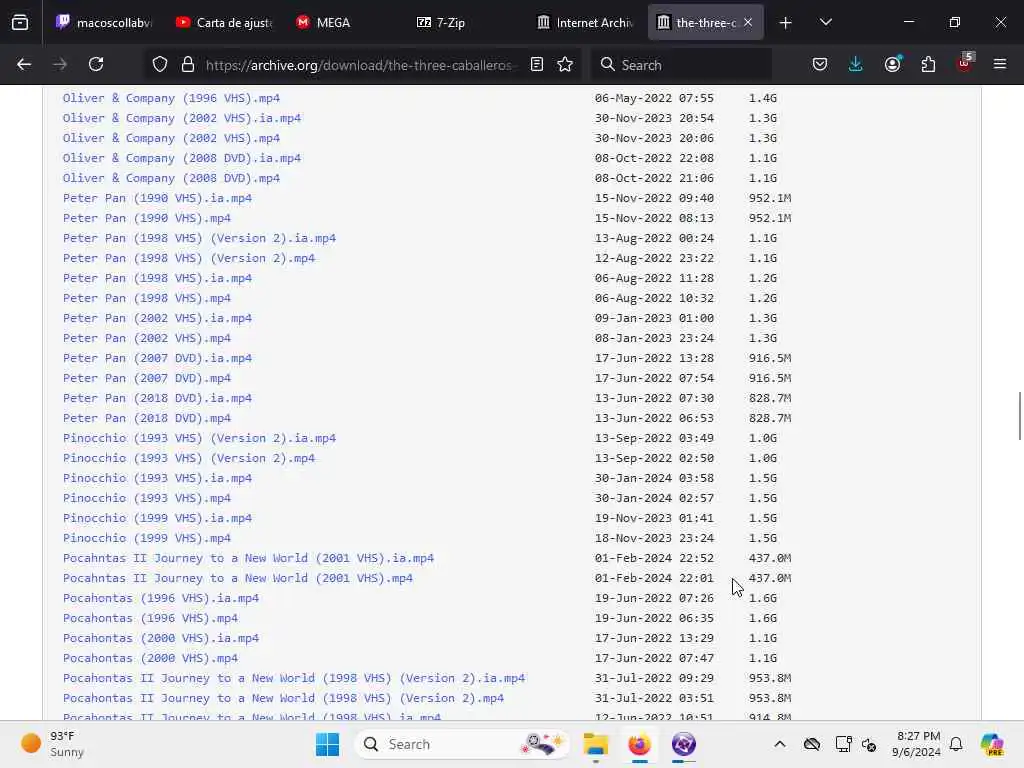Switch to the Internet Archive tab
The image size is (1024, 768).
click(585, 23)
